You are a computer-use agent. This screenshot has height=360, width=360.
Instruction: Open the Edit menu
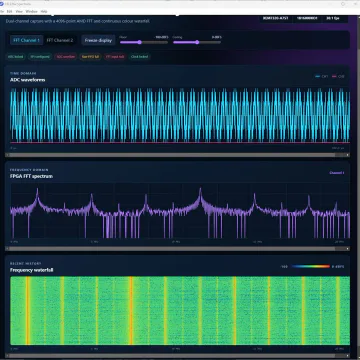click(10, 11)
